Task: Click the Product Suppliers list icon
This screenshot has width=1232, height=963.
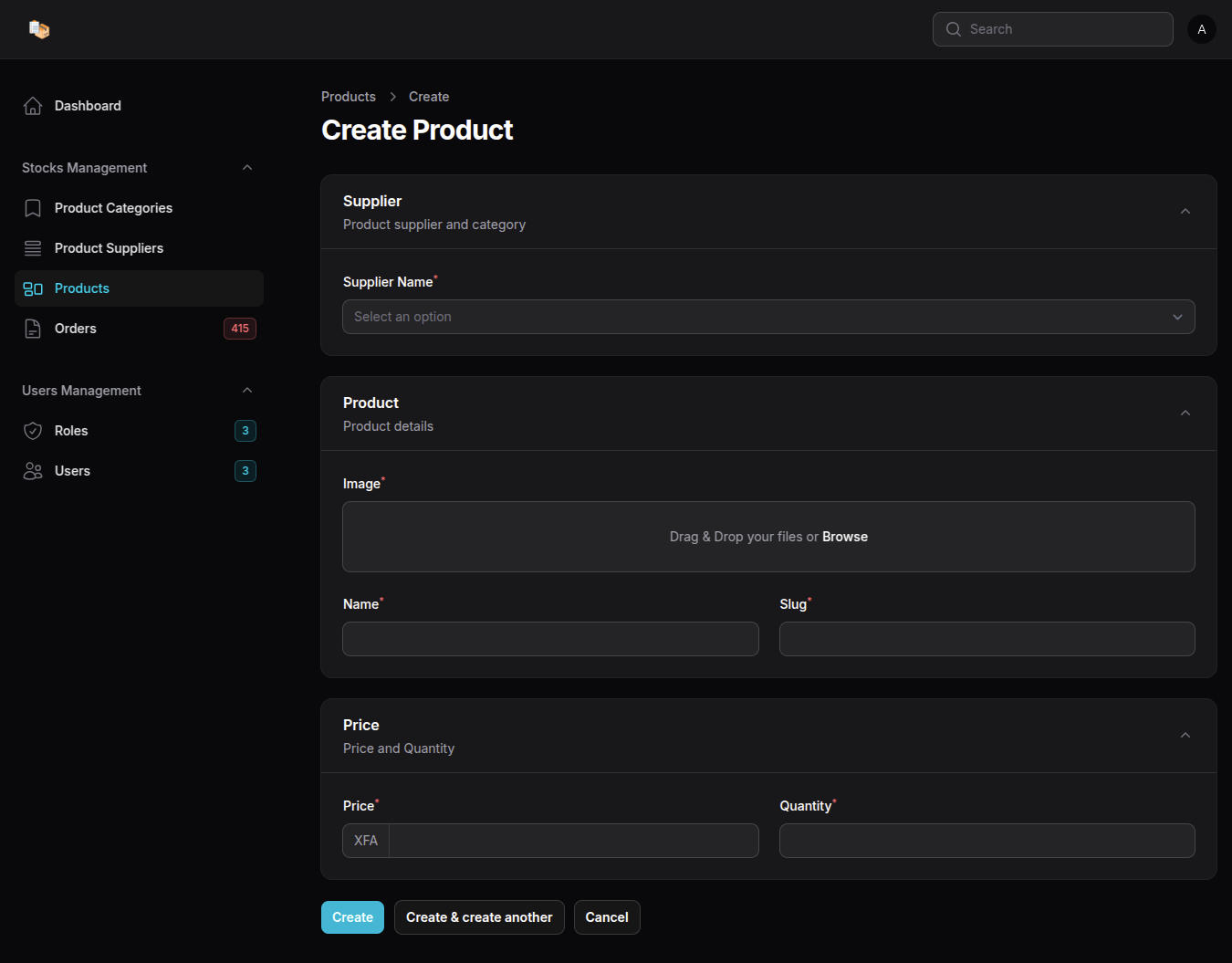Action: [x=33, y=248]
